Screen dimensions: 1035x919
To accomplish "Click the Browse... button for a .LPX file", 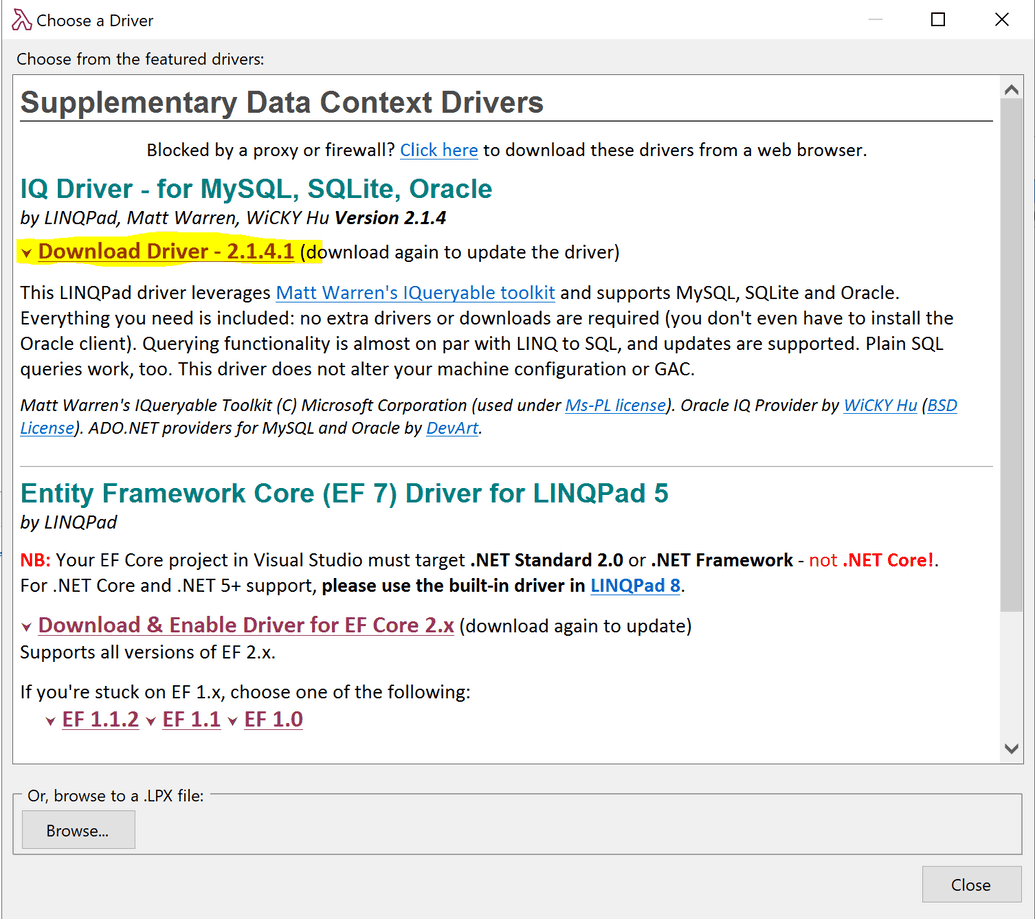I will tap(77, 829).
